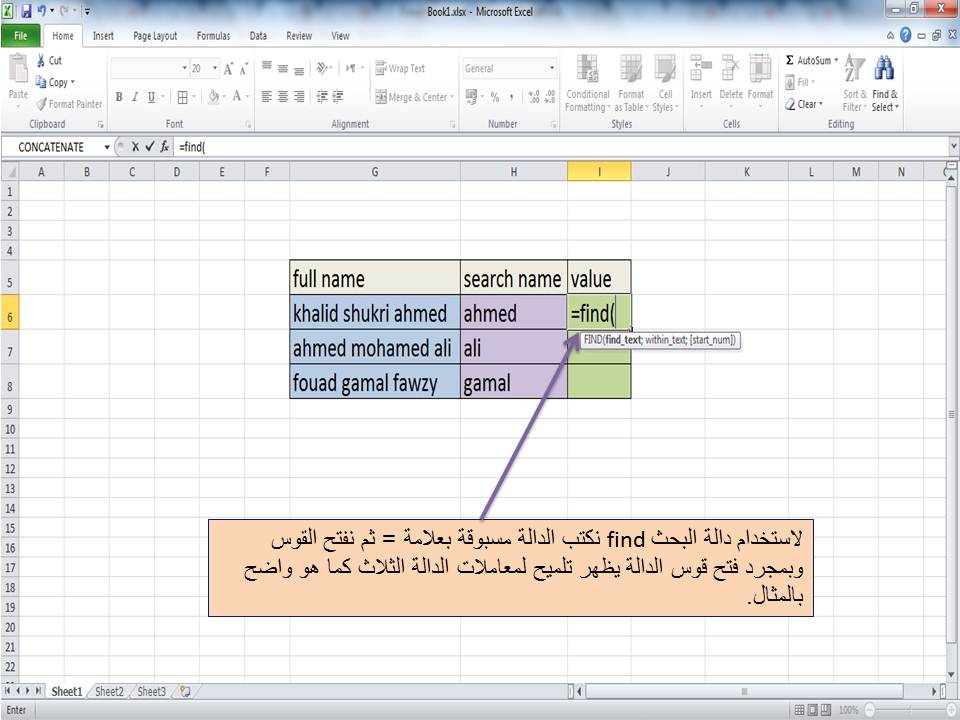Click the Decrease Decimal icon

click(x=550, y=97)
